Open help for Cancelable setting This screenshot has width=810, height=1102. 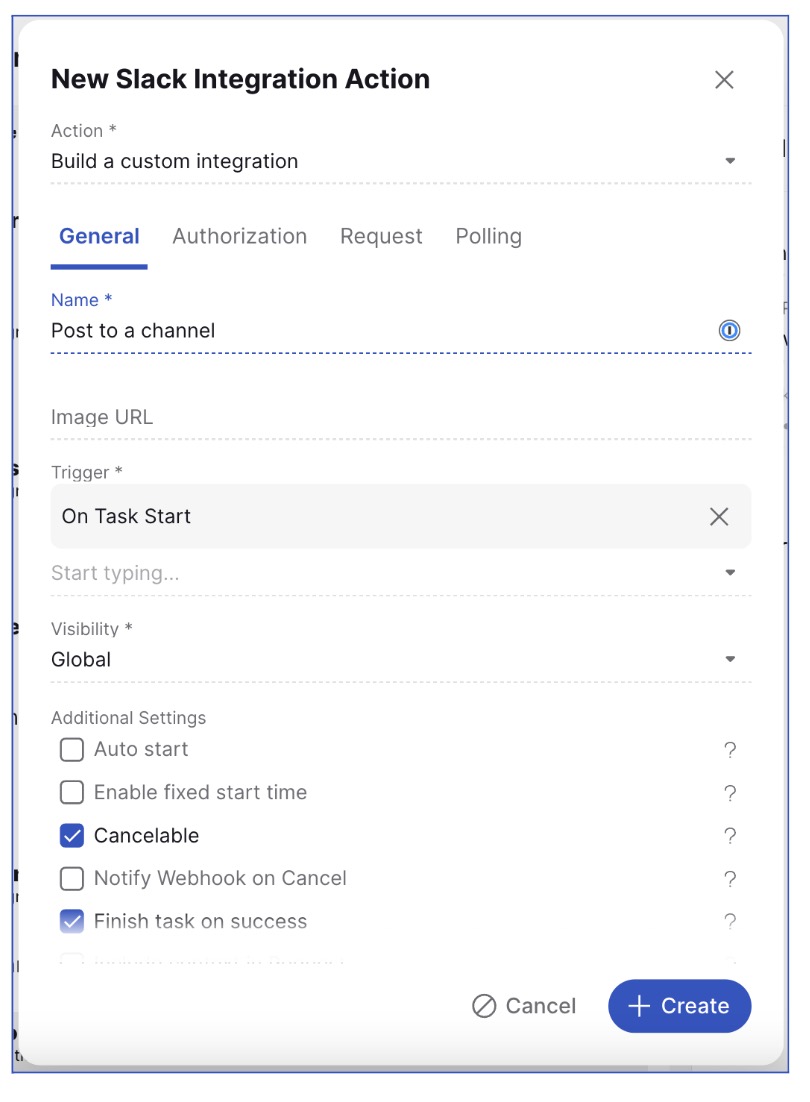tap(730, 836)
